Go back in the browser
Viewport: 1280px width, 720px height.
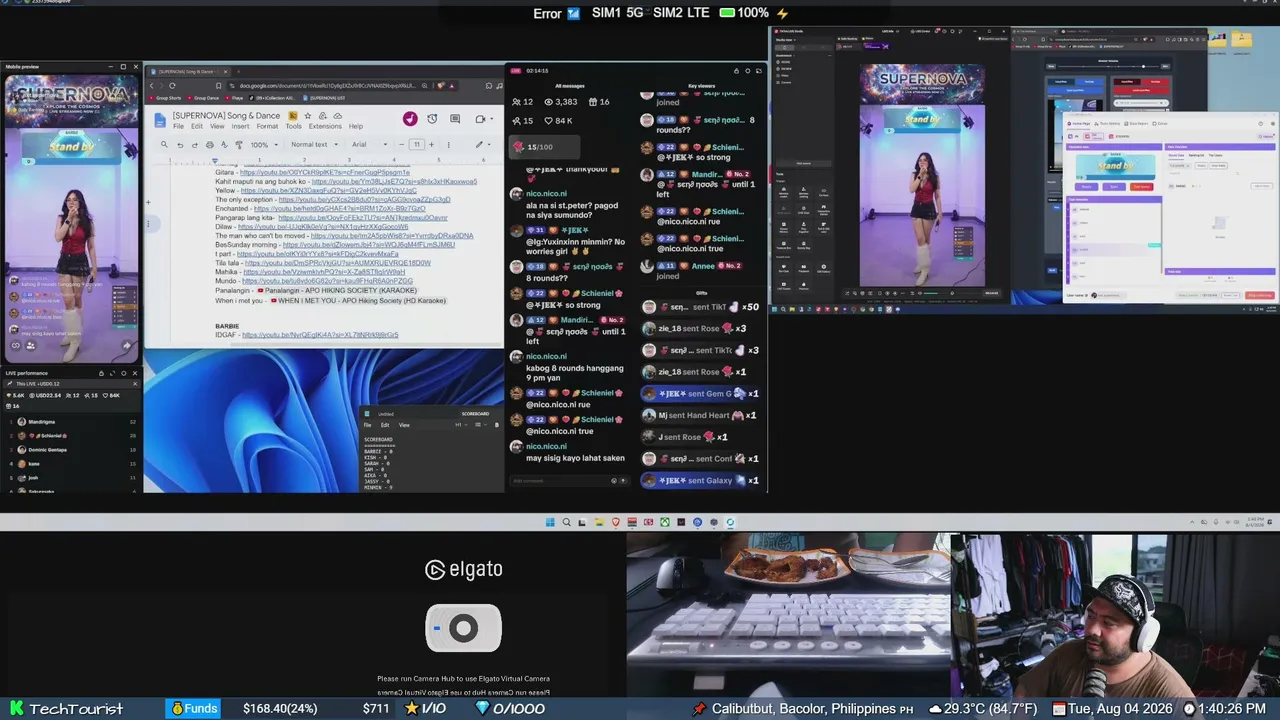pyautogui.click(x=152, y=86)
